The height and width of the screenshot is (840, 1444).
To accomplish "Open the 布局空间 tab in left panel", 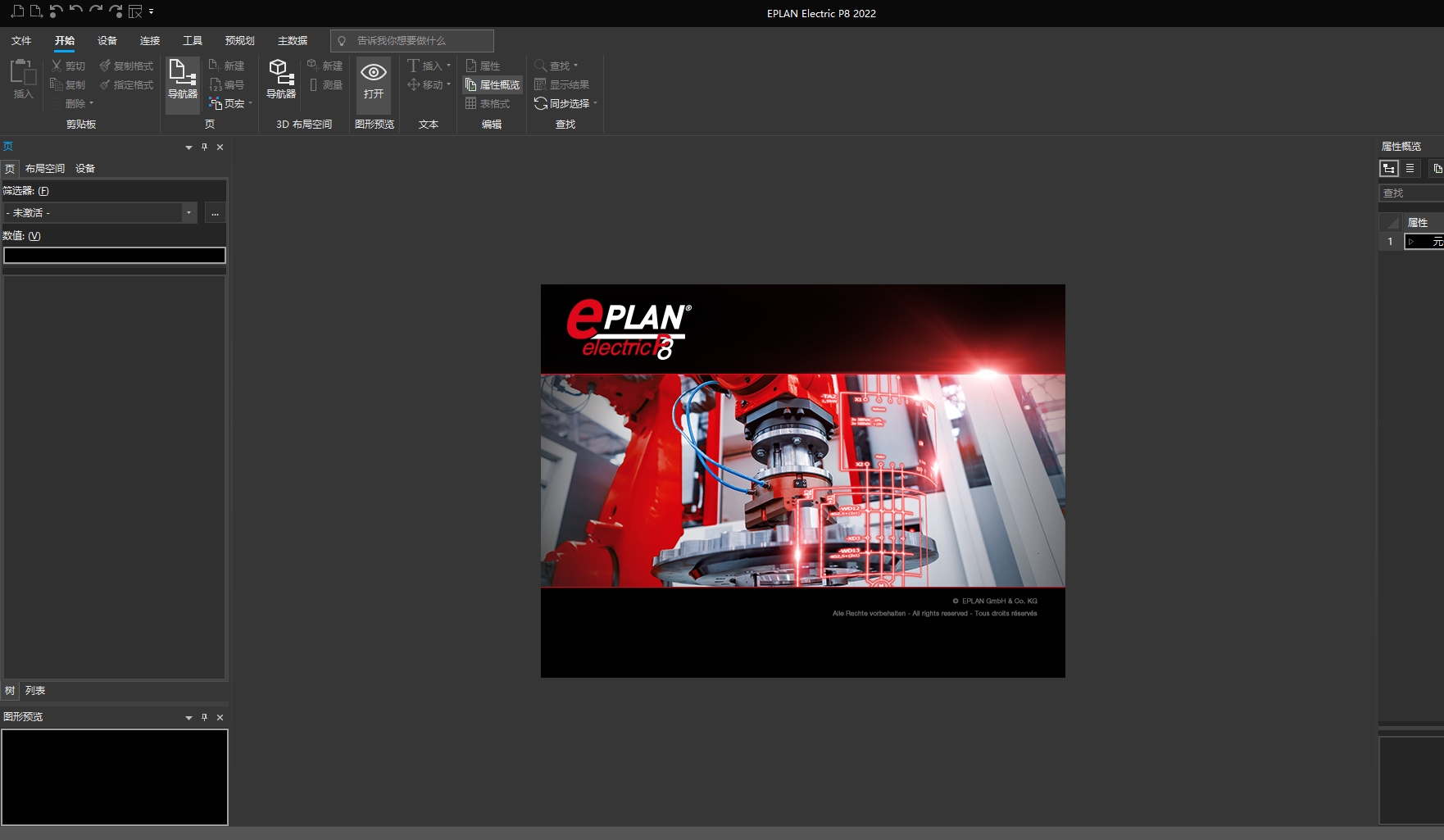I will [45, 169].
